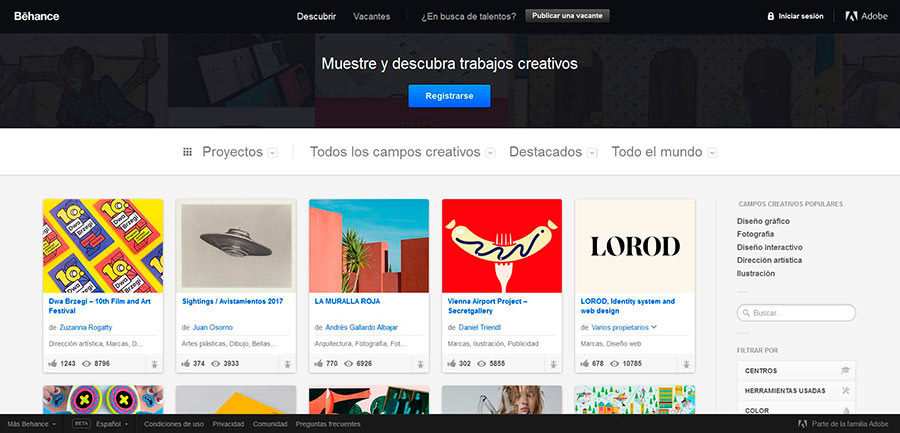Open Sightings / Avistamientos 2017 title link
900x433 pixels.
tap(232, 301)
